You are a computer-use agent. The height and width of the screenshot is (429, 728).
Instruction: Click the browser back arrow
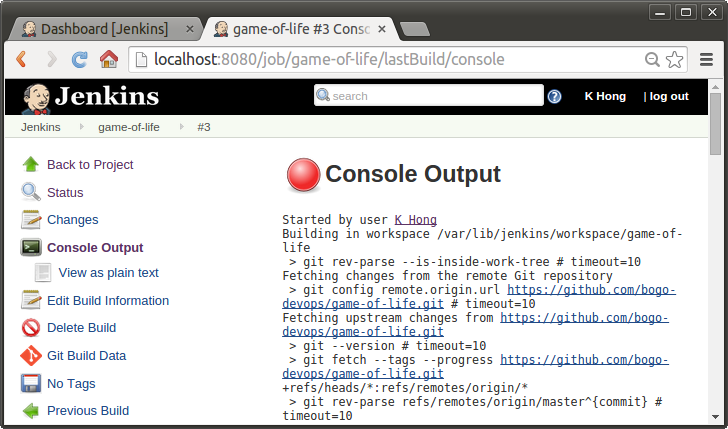click(x=21, y=59)
